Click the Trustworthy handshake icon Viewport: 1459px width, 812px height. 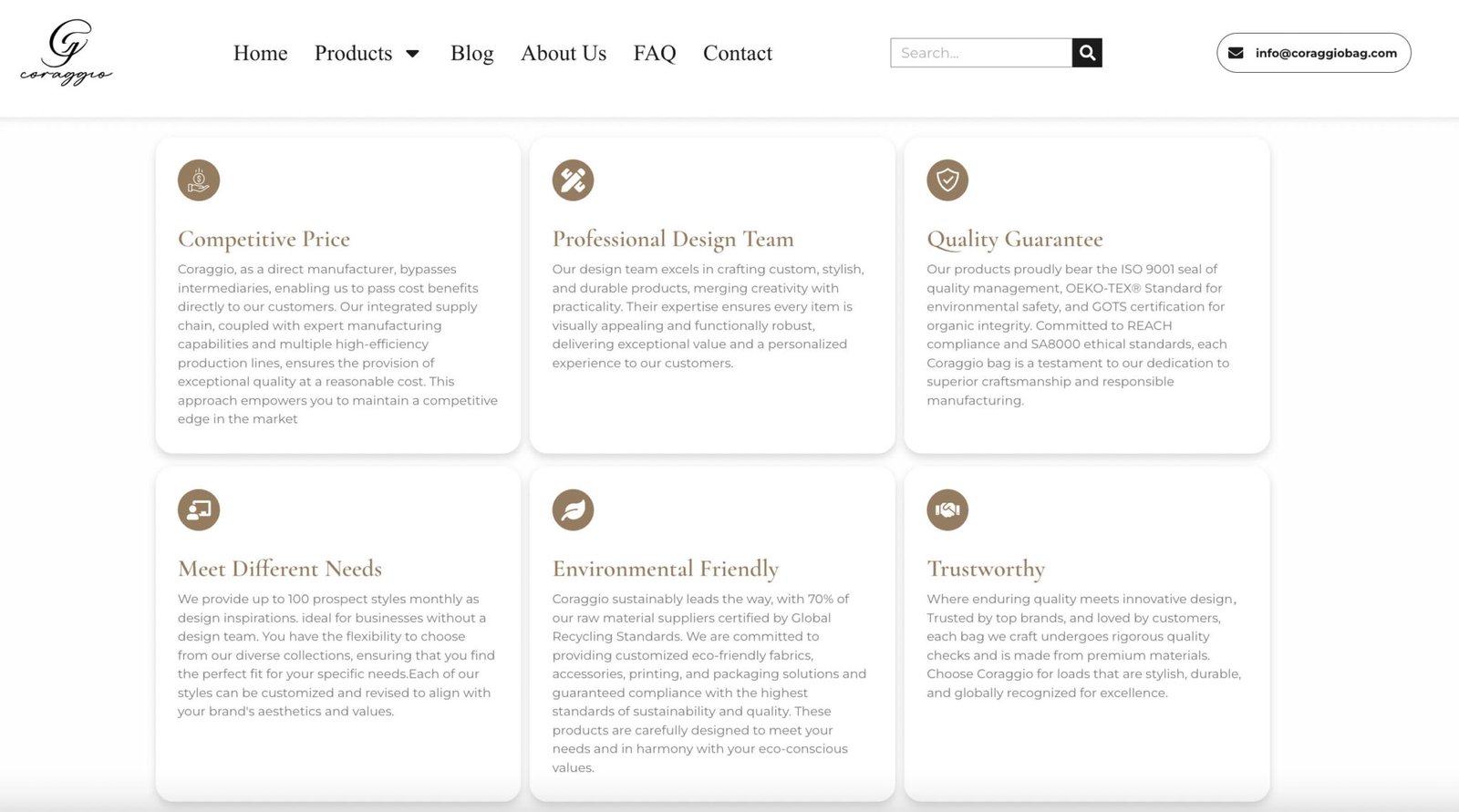tap(947, 509)
